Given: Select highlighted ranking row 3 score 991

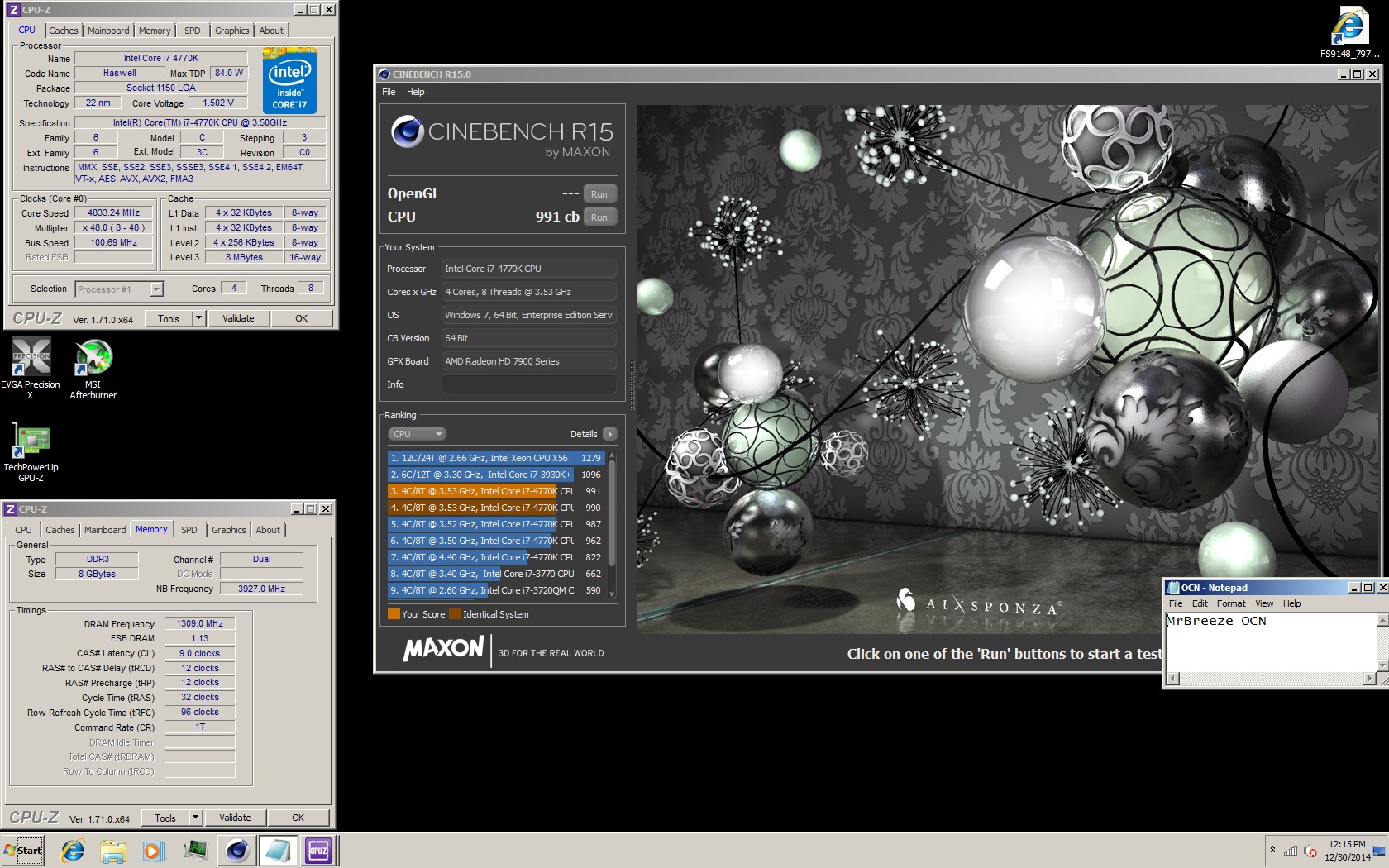Looking at the screenshot, I should pyautogui.click(x=496, y=491).
